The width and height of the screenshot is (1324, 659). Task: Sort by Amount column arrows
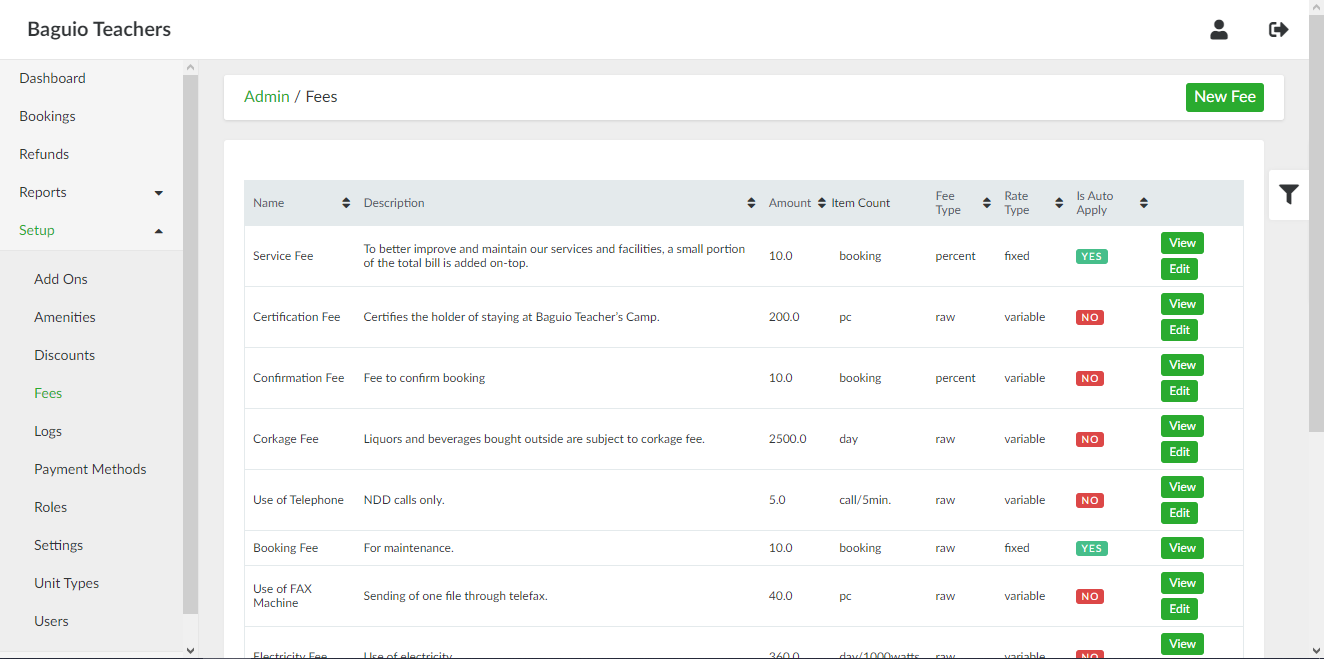(822, 203)
